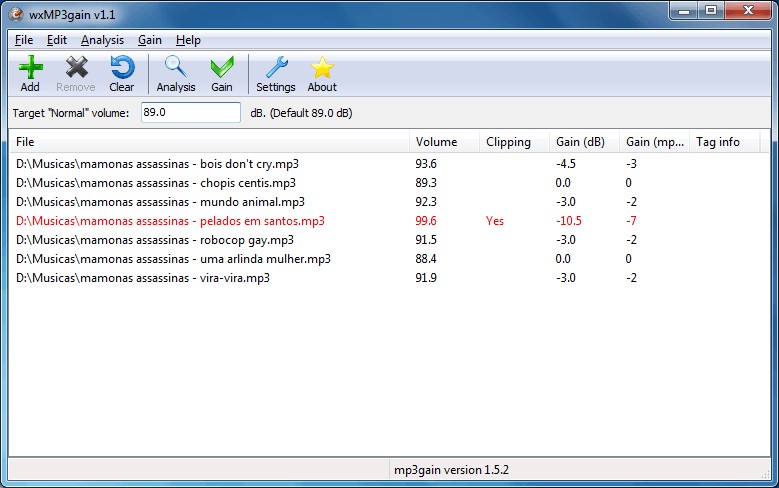Viewport: 779px width, 488px height.
Task: Click the wxMP3gain title bar app icon
Action: 15,11
